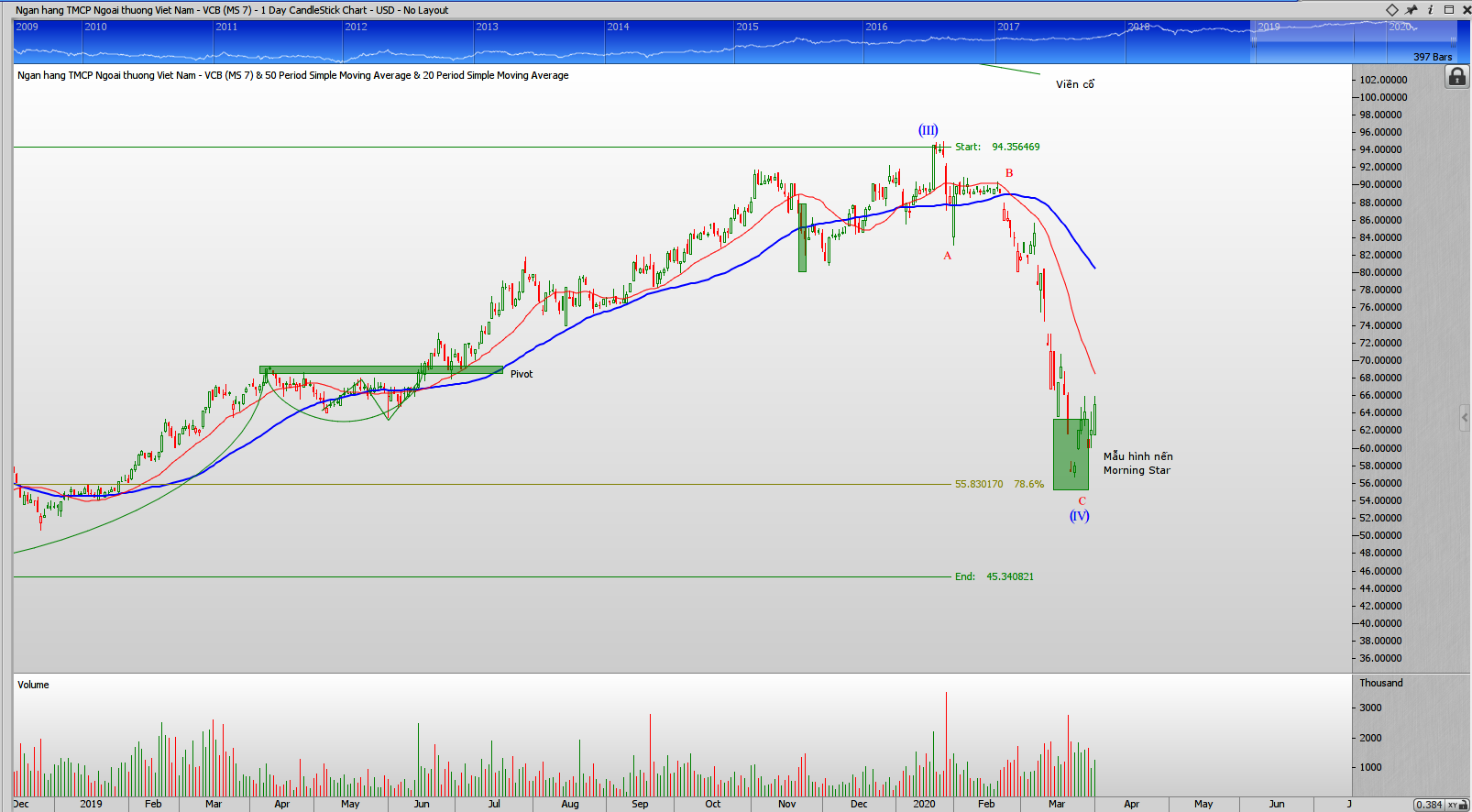Jump to 2014 in the overview timeline
The image size is (1472, 812).
click(619, 27)
